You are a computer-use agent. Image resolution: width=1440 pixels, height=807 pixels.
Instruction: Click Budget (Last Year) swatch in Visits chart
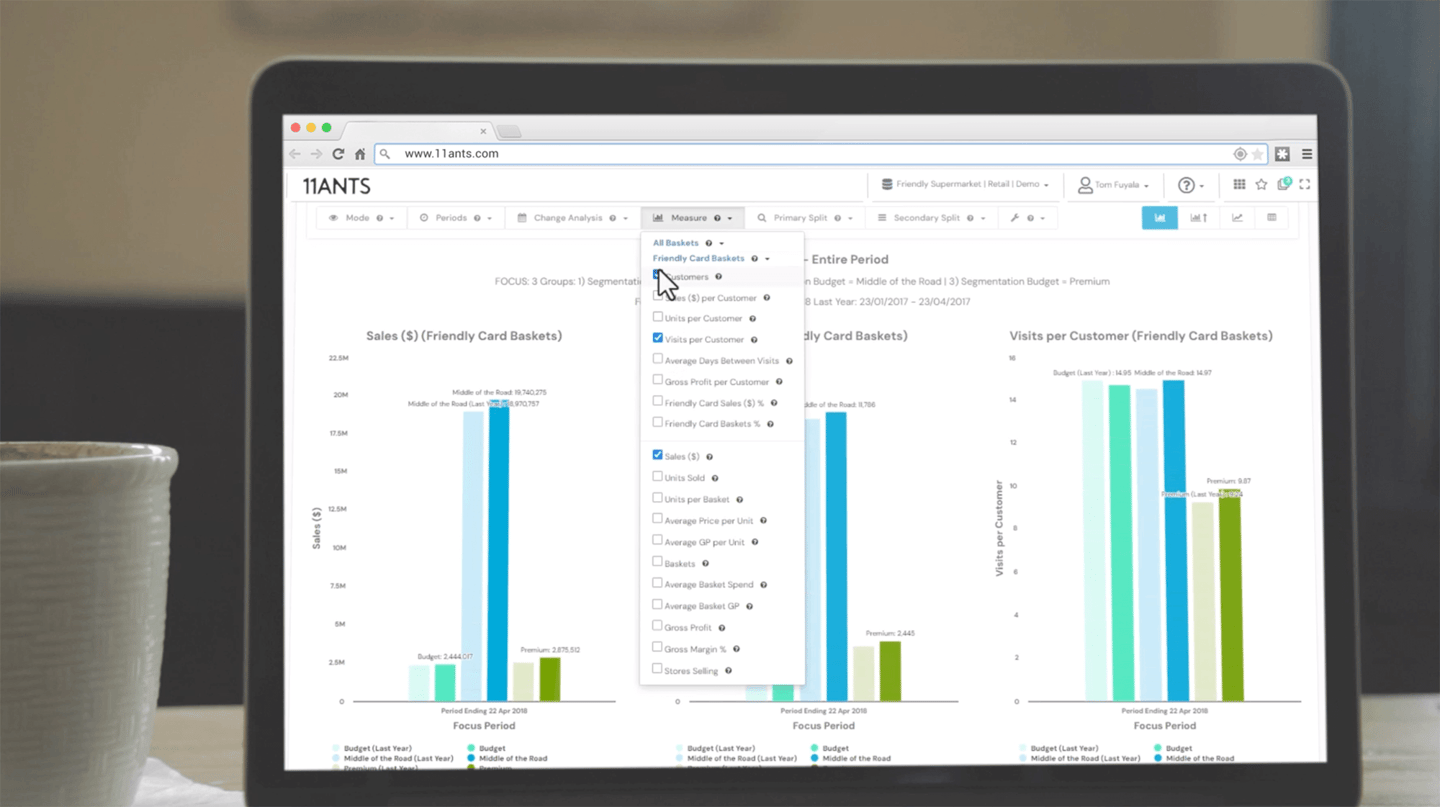point(1024,748)
